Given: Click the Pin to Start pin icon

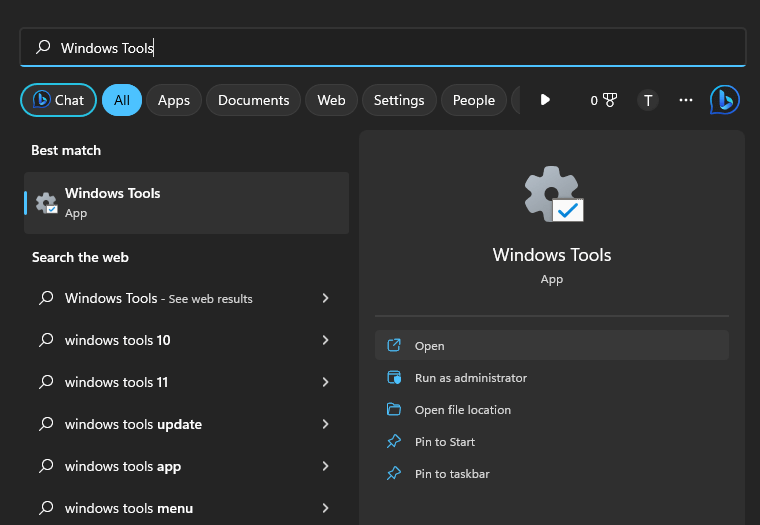Looking at the screenshot, I should click(394, 442).
